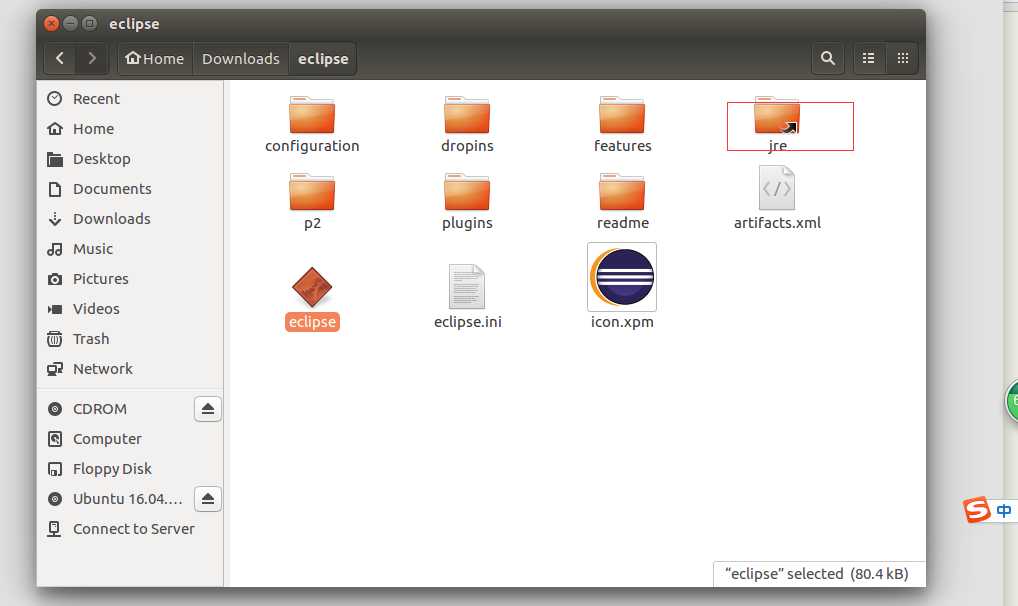This screenshot has width=1018, height=606.
Task: Eject the Ubuntu 16.04 volume
Action: (x=208, y=498)
